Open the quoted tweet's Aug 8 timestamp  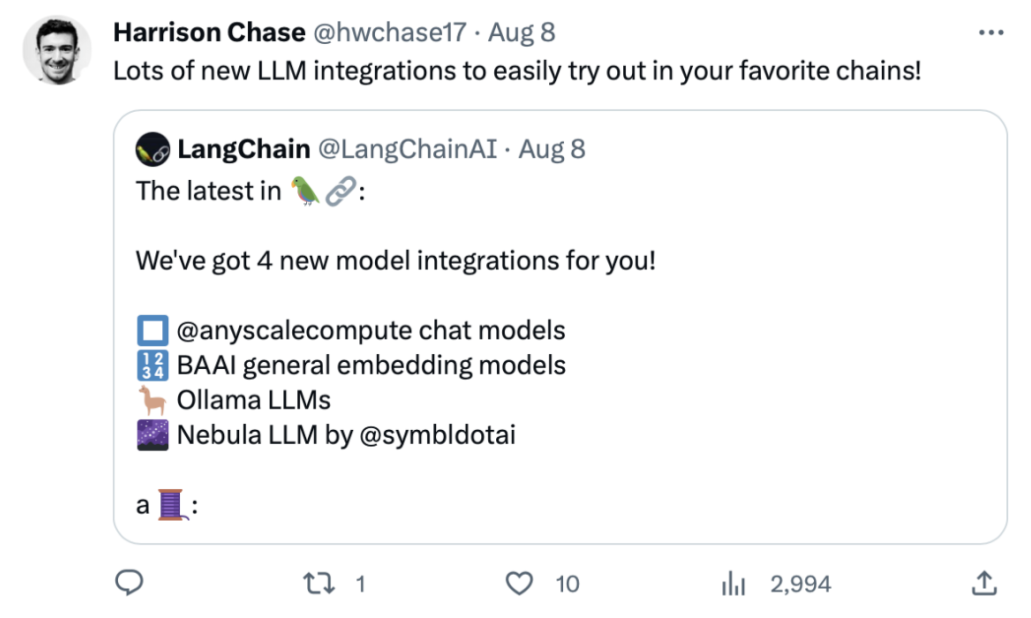552,149
